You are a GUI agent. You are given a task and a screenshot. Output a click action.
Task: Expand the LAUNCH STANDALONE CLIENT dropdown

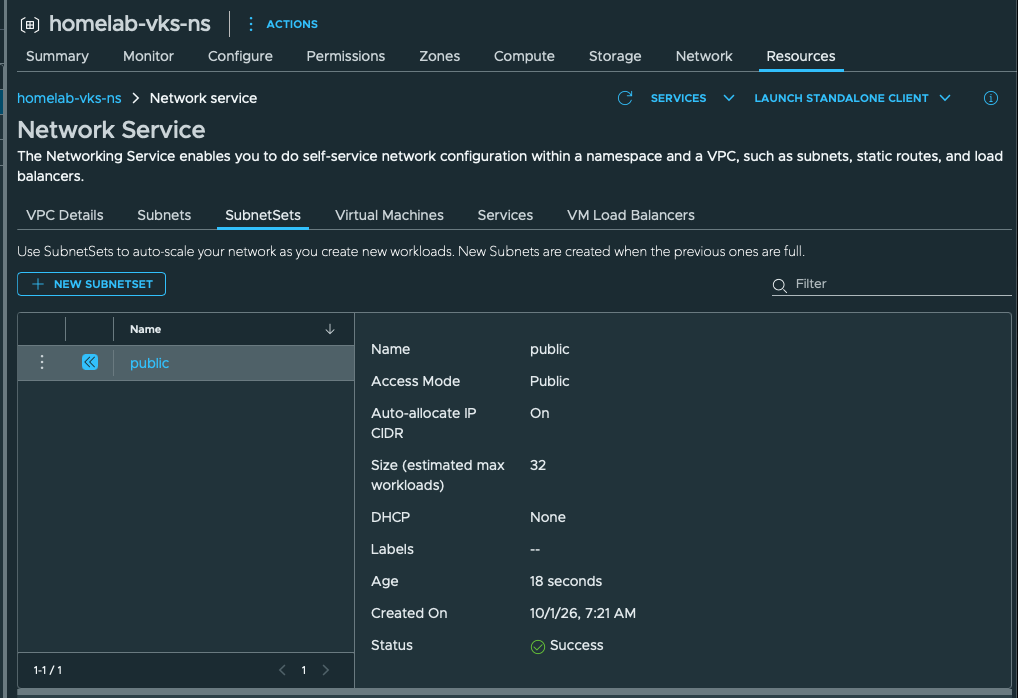[852, 98]
